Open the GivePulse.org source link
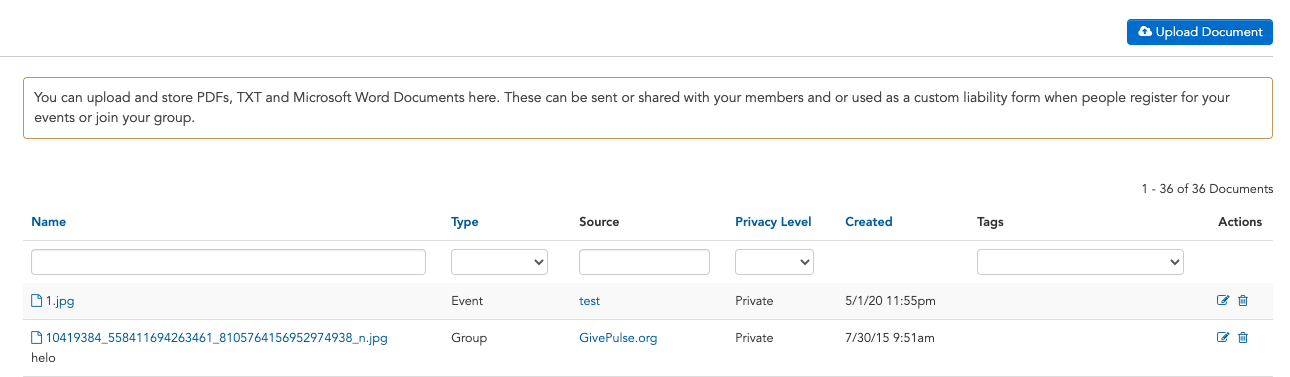 [618, 338]
